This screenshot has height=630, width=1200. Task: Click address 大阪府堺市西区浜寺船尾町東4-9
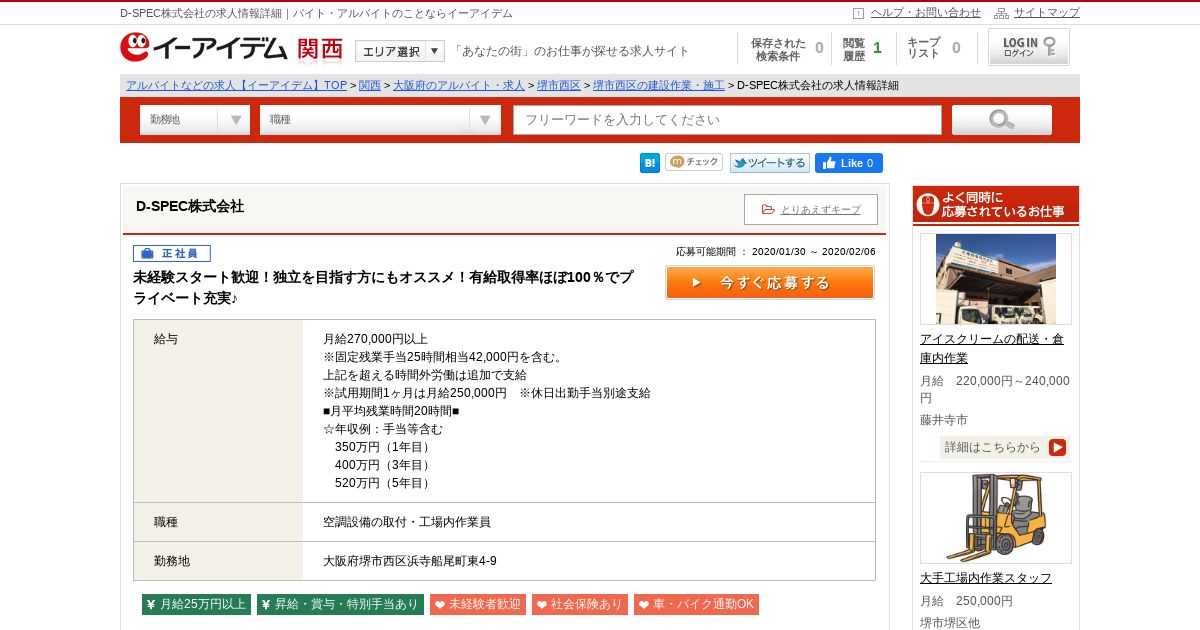(x=410, y=561)
